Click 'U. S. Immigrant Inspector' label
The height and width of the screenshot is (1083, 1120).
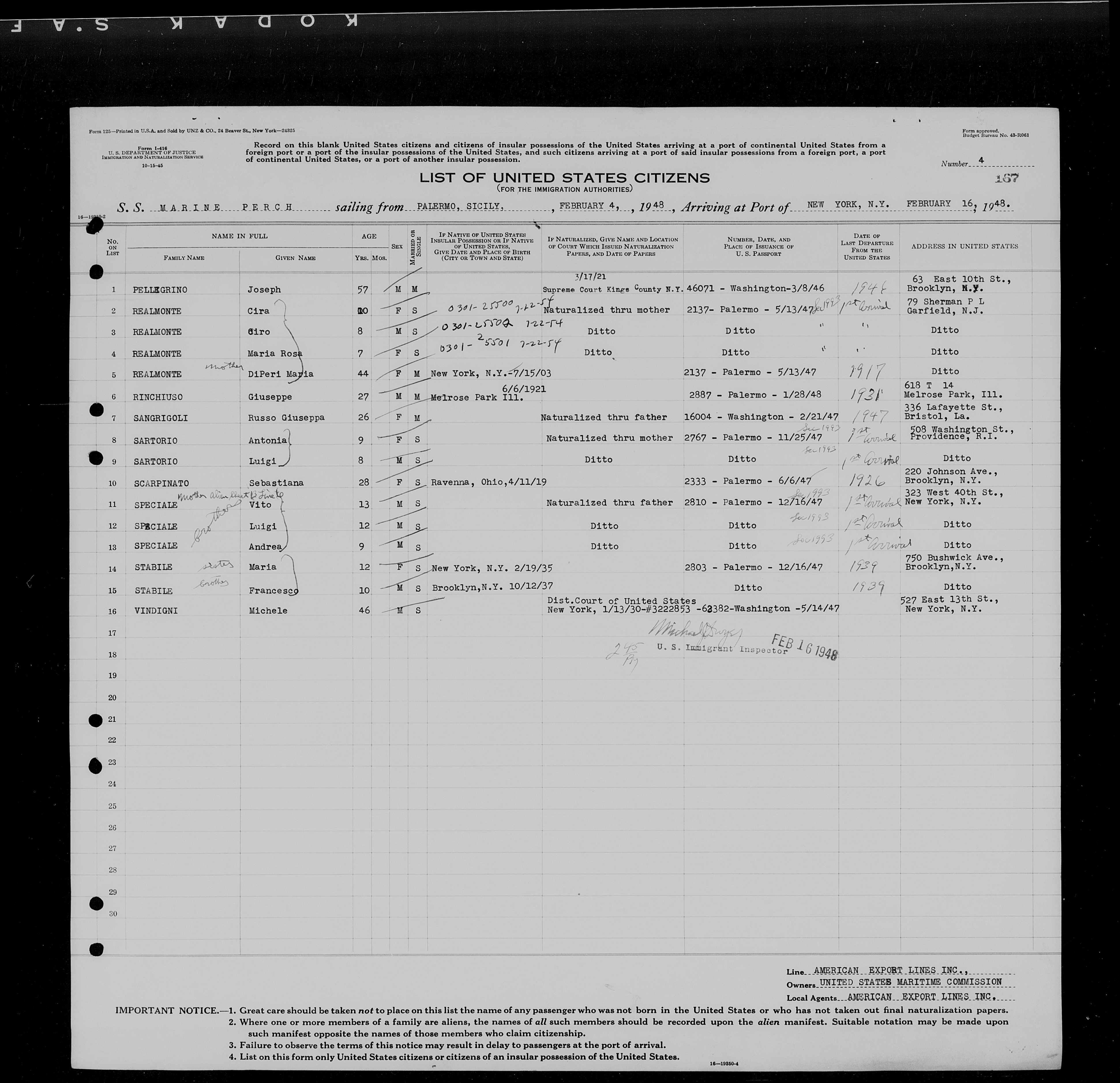[x=722, y=649]
